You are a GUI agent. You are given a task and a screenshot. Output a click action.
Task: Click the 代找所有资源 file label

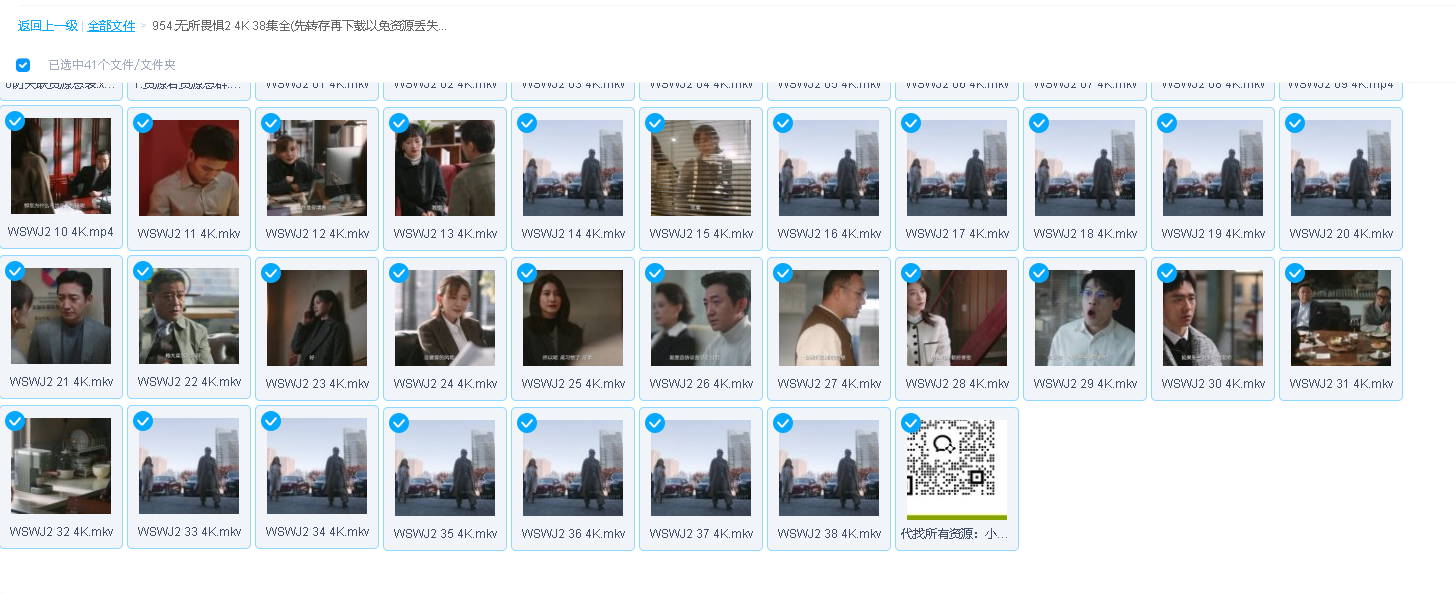[x=955, y=533]
